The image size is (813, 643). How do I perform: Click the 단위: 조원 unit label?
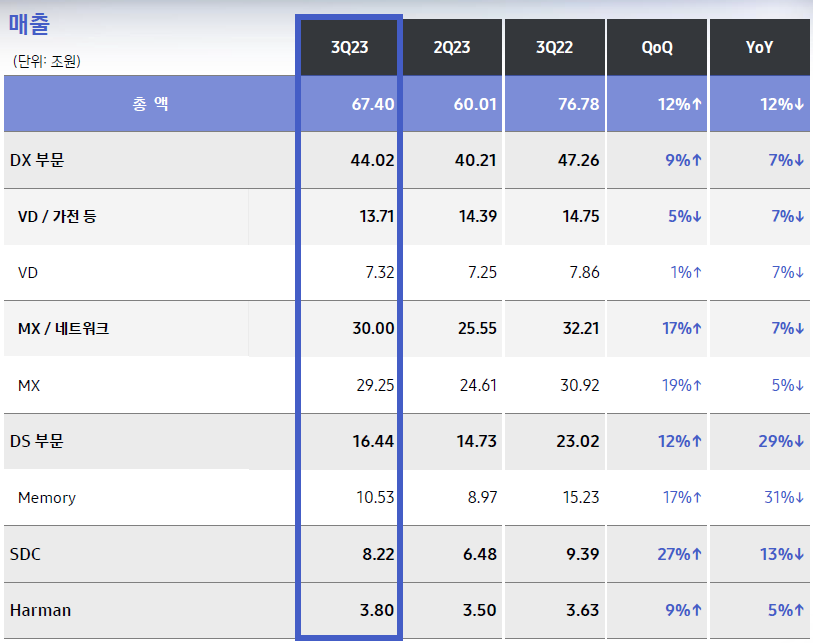pos(47,62)
